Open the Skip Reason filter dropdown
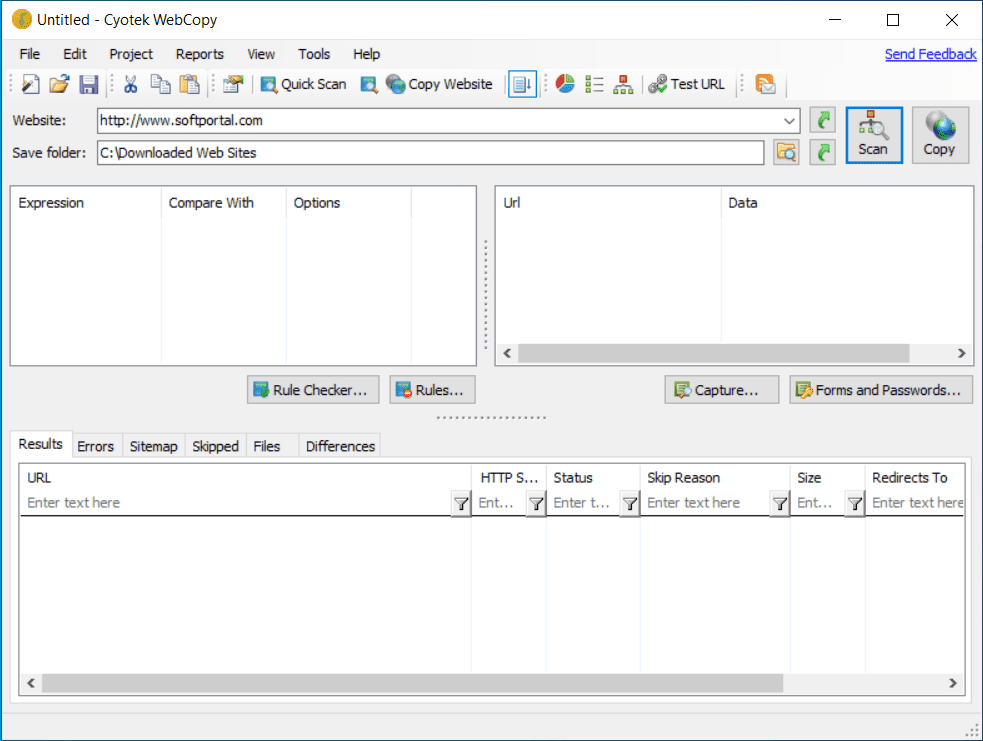983x741 pixels. pyautogui.click(x=779, y=504)
